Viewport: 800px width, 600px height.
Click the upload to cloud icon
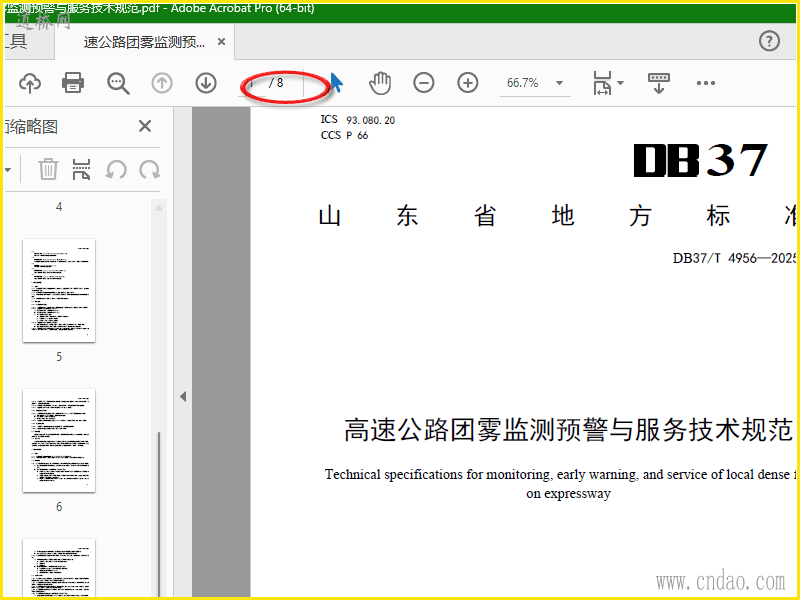coord(30,83)
